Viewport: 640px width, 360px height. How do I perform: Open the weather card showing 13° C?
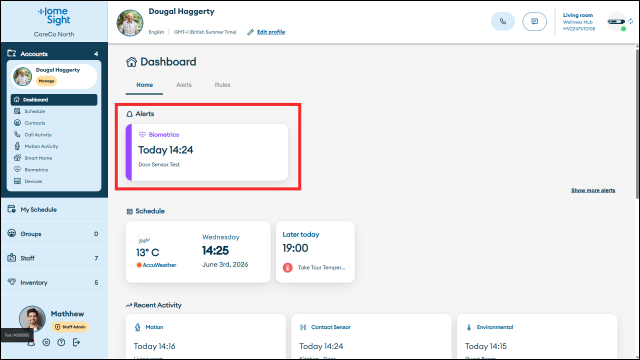click(198, 252)
